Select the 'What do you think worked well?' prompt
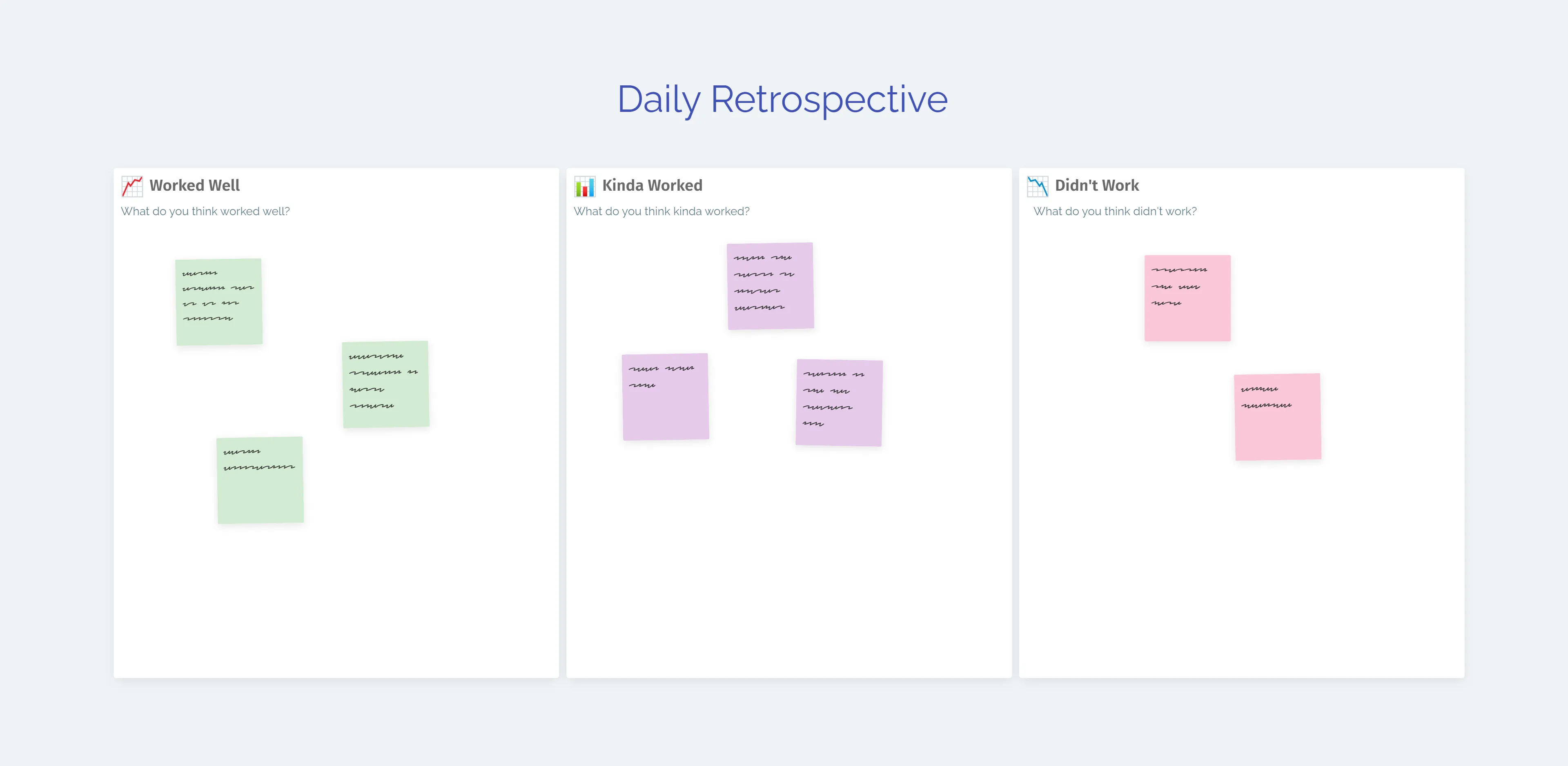Image resolution: width=1568 pixels, height=766 pixels. (x=205, y=211)
